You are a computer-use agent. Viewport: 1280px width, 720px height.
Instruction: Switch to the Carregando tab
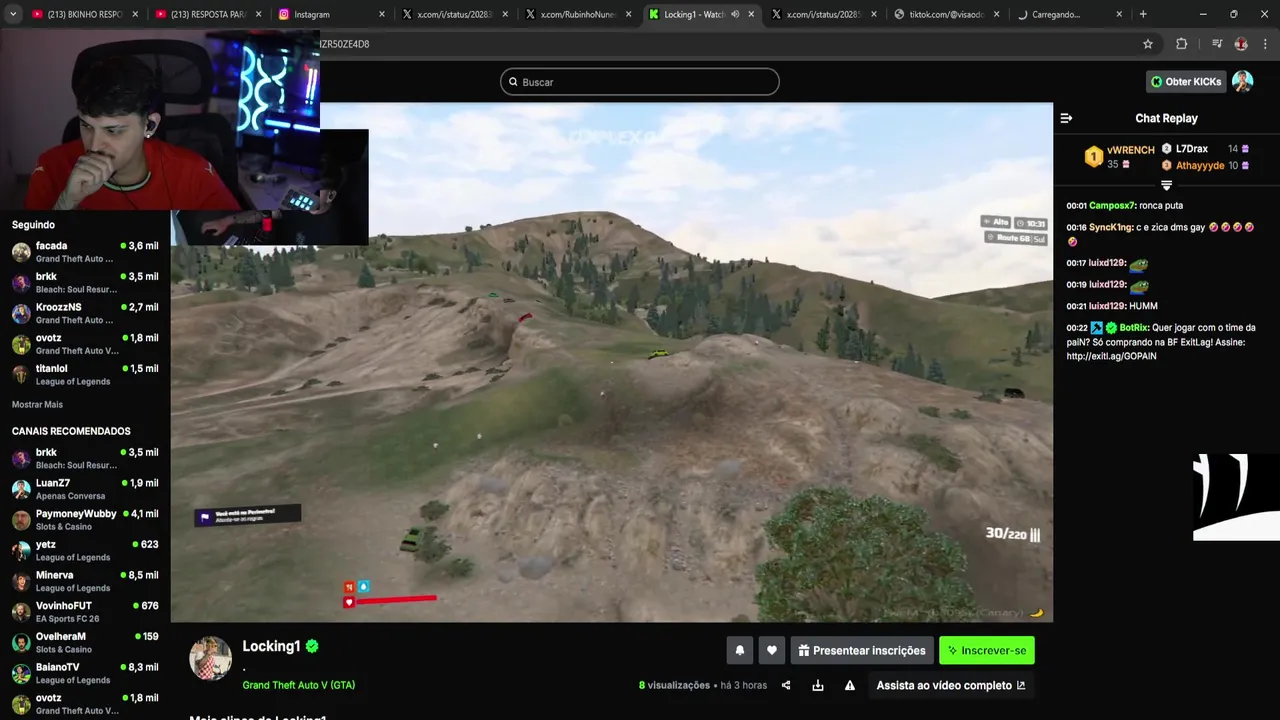click(x=1069, y=14)
